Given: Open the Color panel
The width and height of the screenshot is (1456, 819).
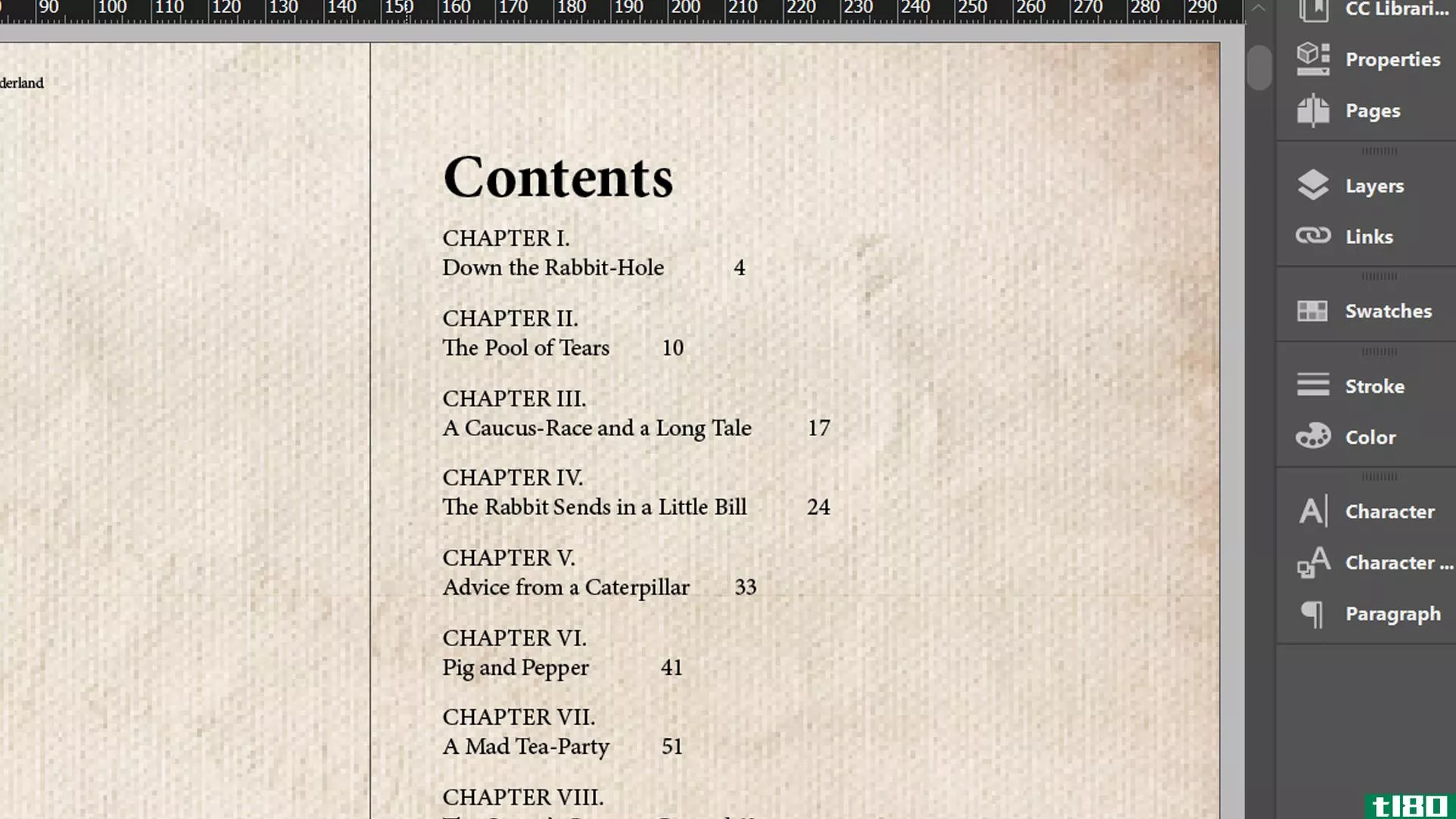Looking at the screenshot, I should click(x=1370, y=437).
